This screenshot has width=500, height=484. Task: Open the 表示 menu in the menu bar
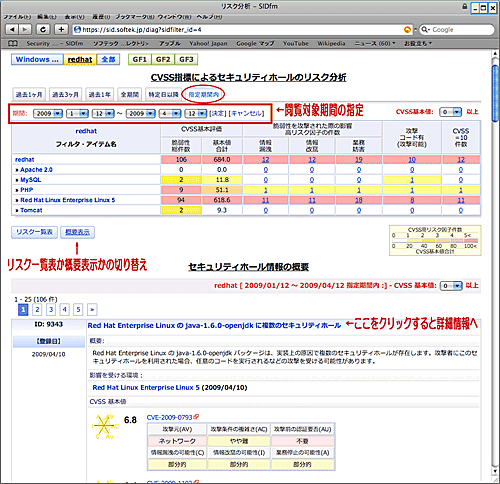(x=74, y=17)
